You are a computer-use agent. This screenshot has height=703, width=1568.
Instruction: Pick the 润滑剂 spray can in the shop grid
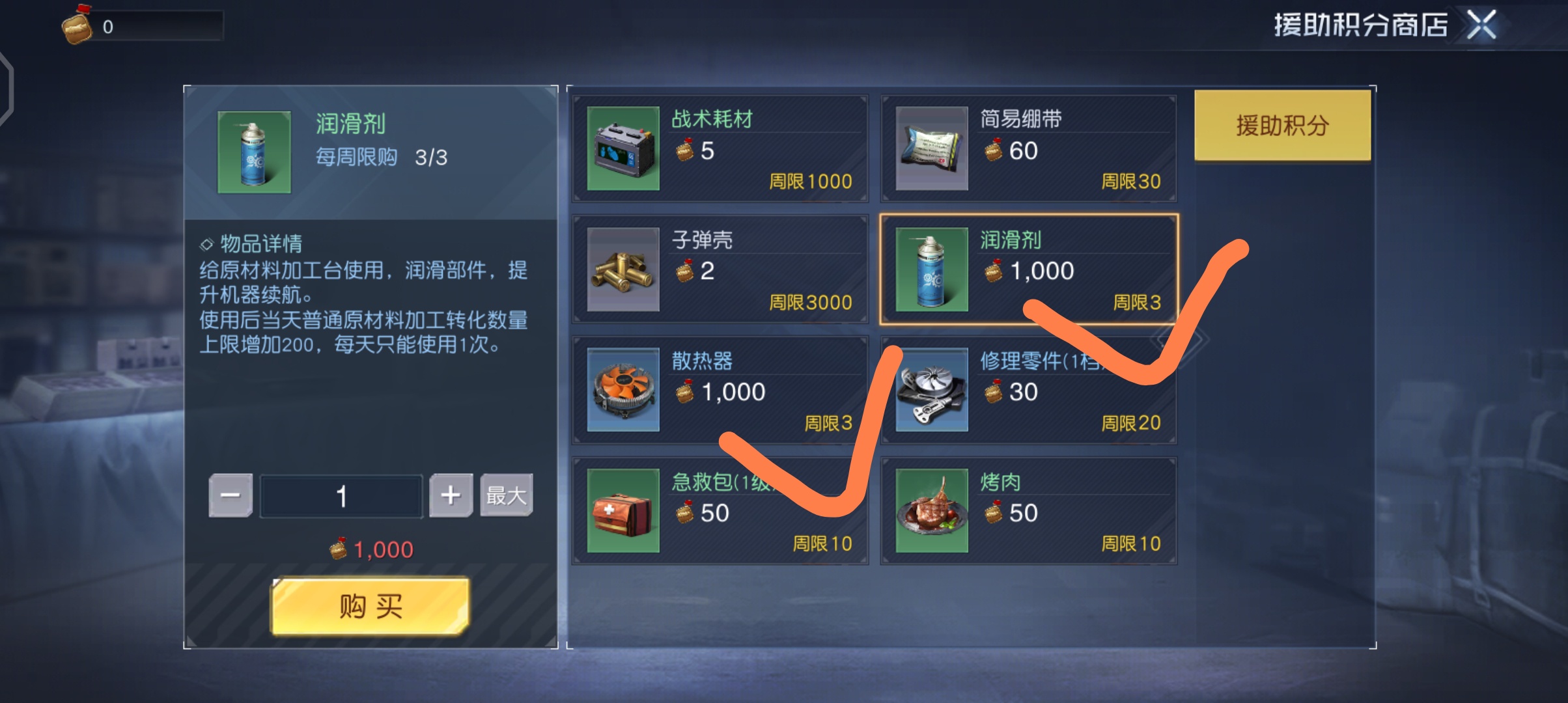932,269
